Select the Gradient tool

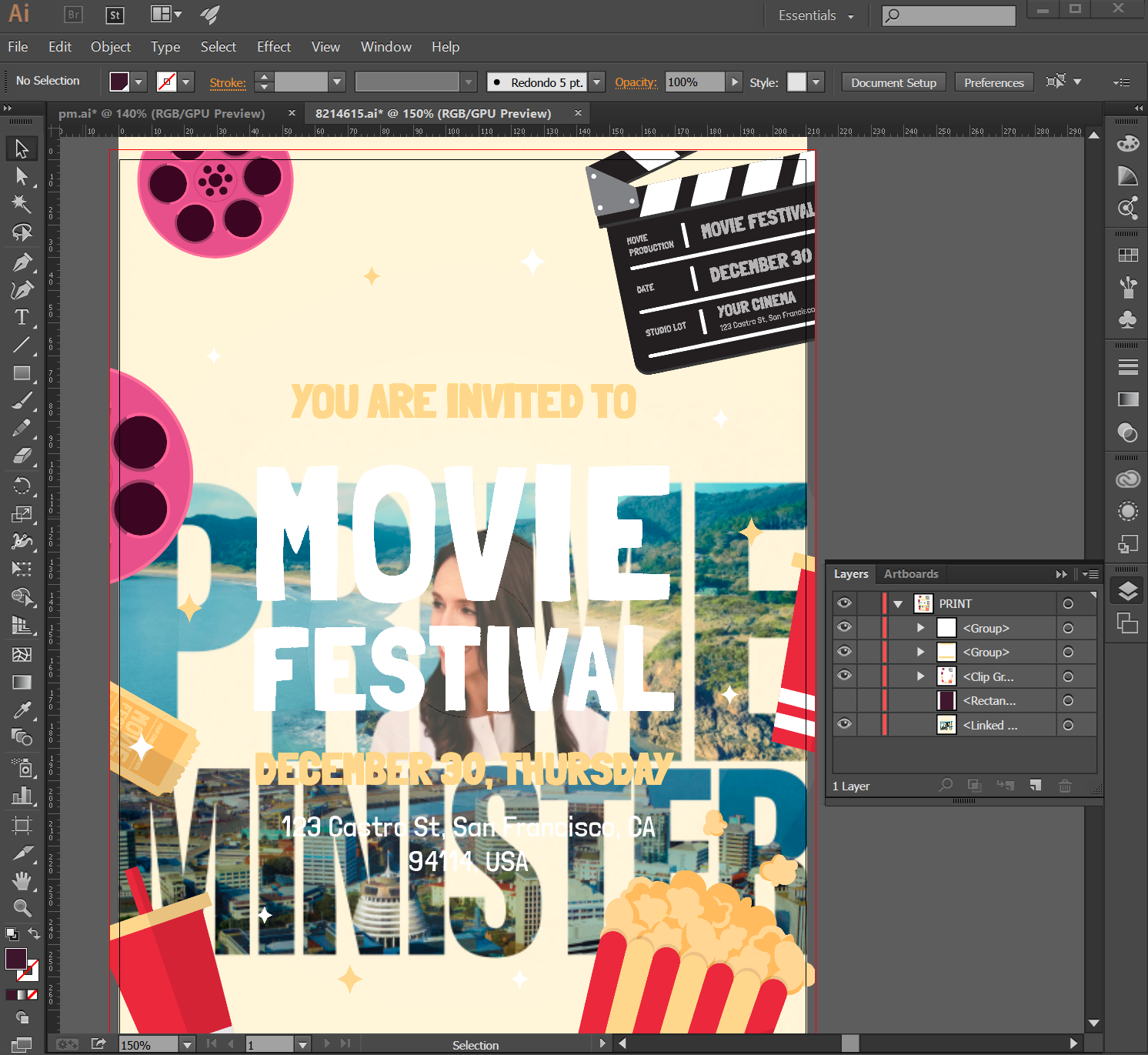pyautogui.click(x=22, y=682)
